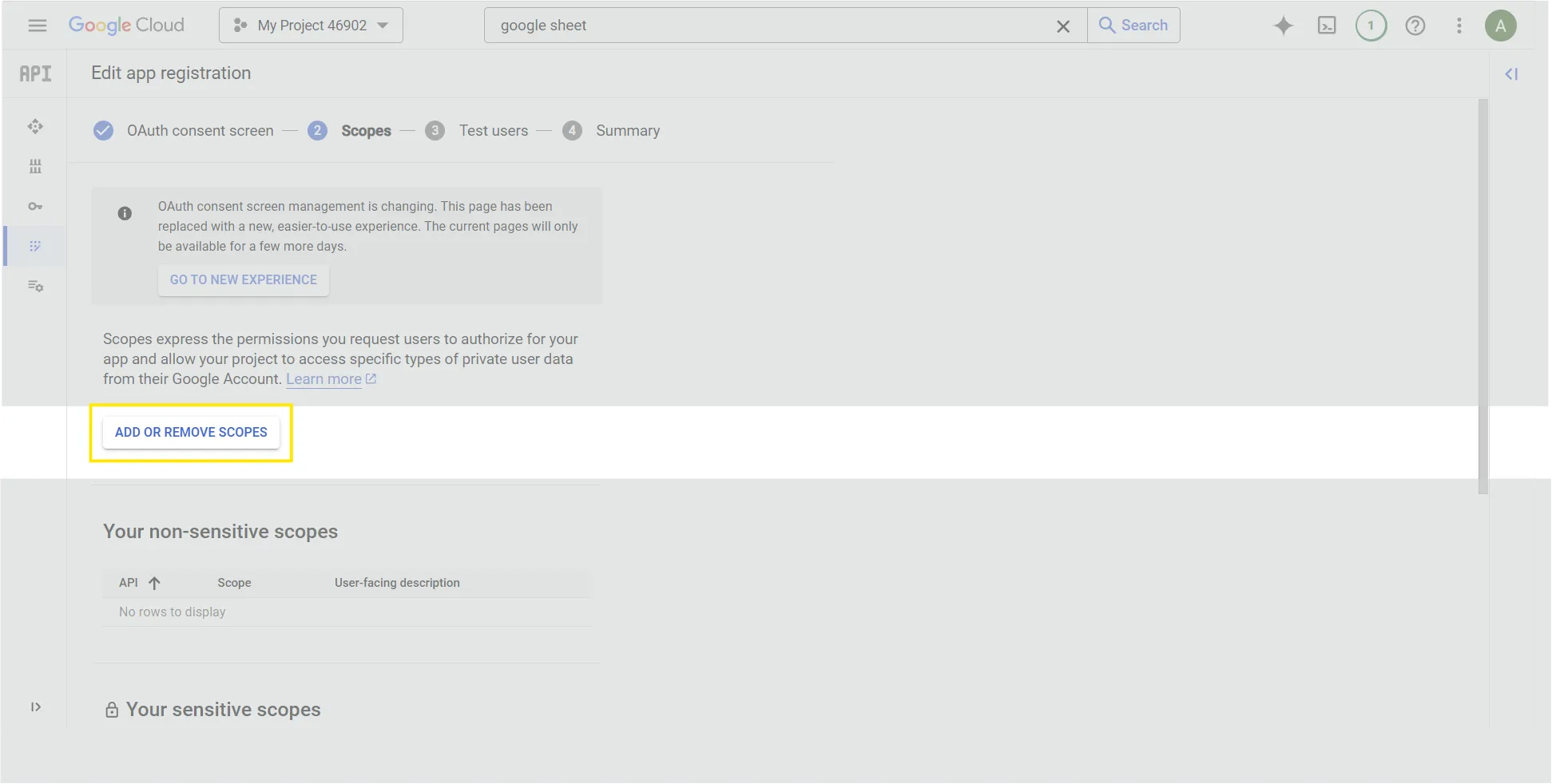1552x784 pixels.
Task: Click the Scope column header
Action: tap(234, 583)
